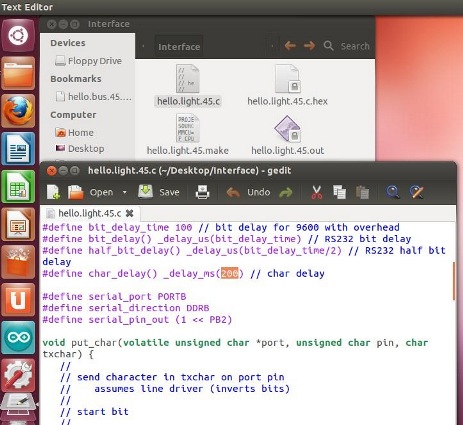This screenshot has height=425, width=463.
Task: Click '#define bit_delay_time 100' line
Action: coord(221,228)
